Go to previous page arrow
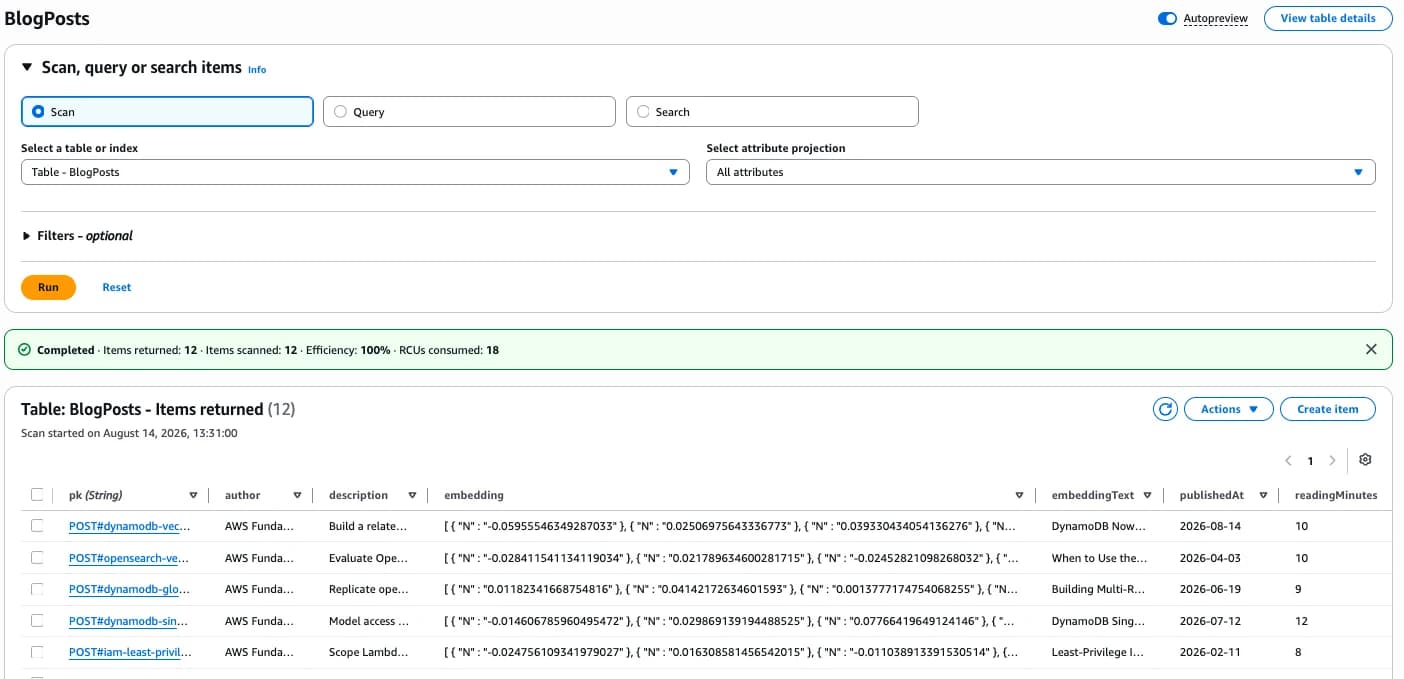 pos(1289,461)
